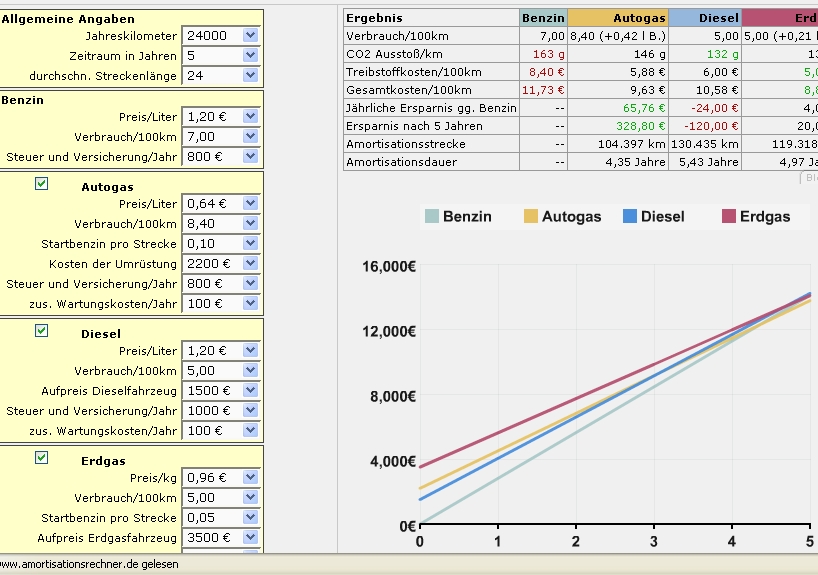
Task: Expand the Zeitraum in Jahren dropdown
Action: click(x=250, y=56)
